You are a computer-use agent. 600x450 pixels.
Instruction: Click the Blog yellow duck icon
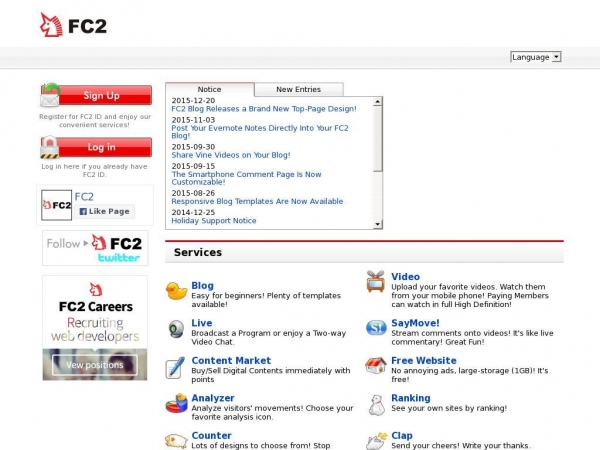tap(176, 291)
